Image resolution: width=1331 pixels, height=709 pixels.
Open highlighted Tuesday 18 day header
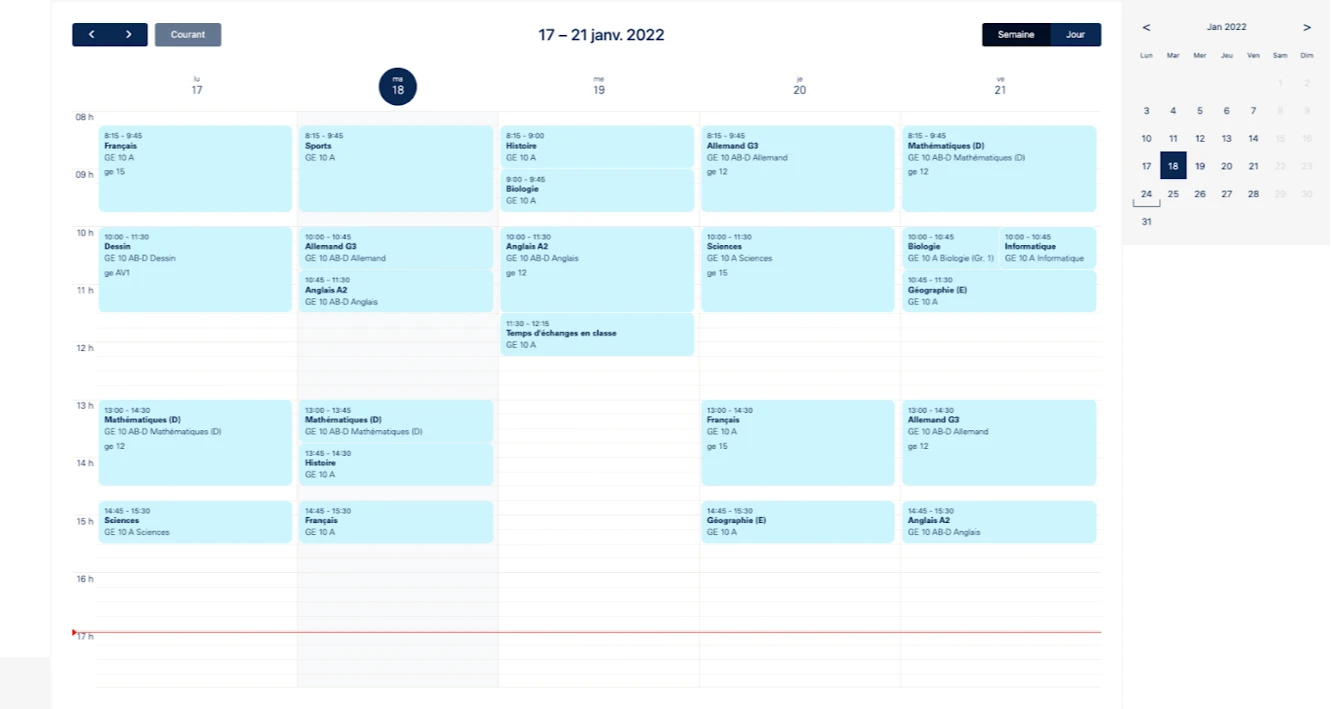tap(397, 87)
